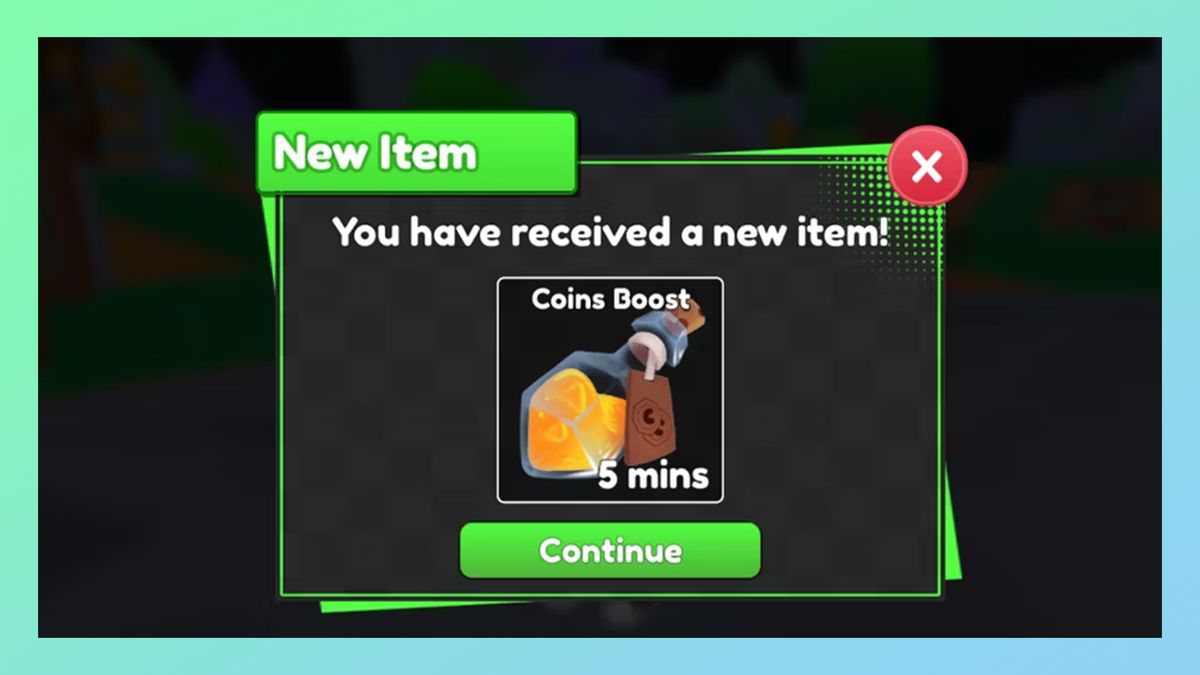
Task: Close the New Item dialog with red X
Action: coord(927,166)
